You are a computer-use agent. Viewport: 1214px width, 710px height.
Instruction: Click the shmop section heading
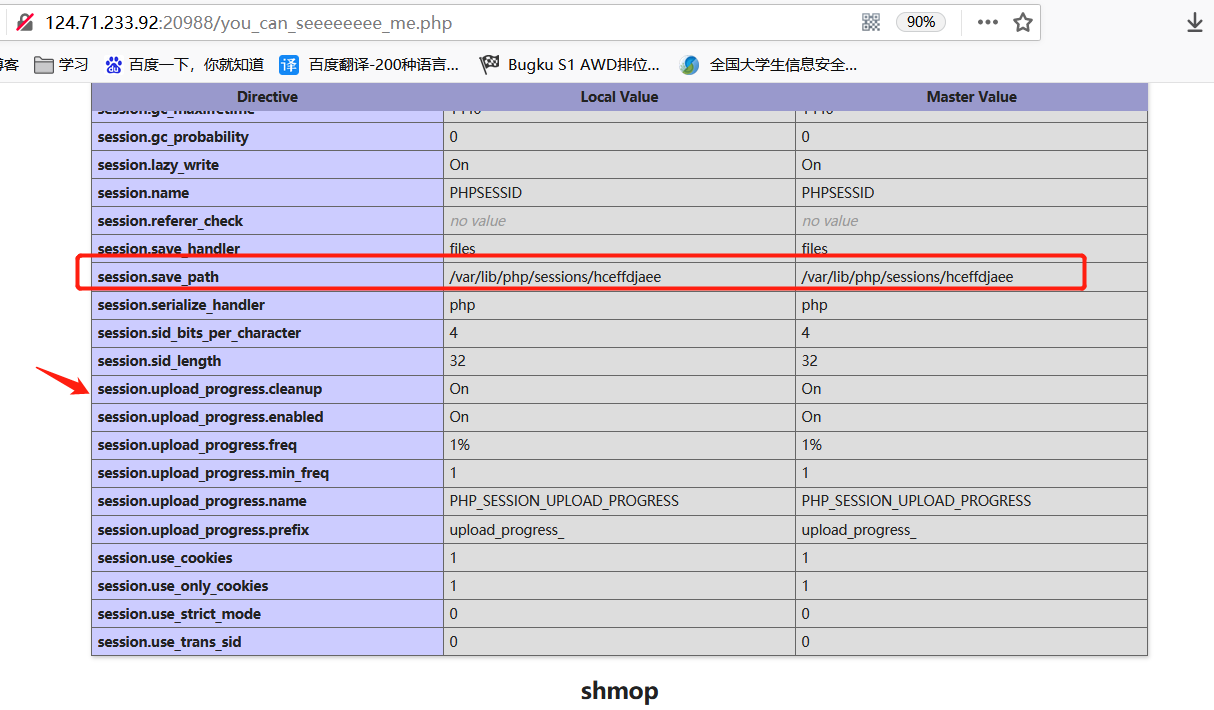pyautogui.click(x=619, y=690)
